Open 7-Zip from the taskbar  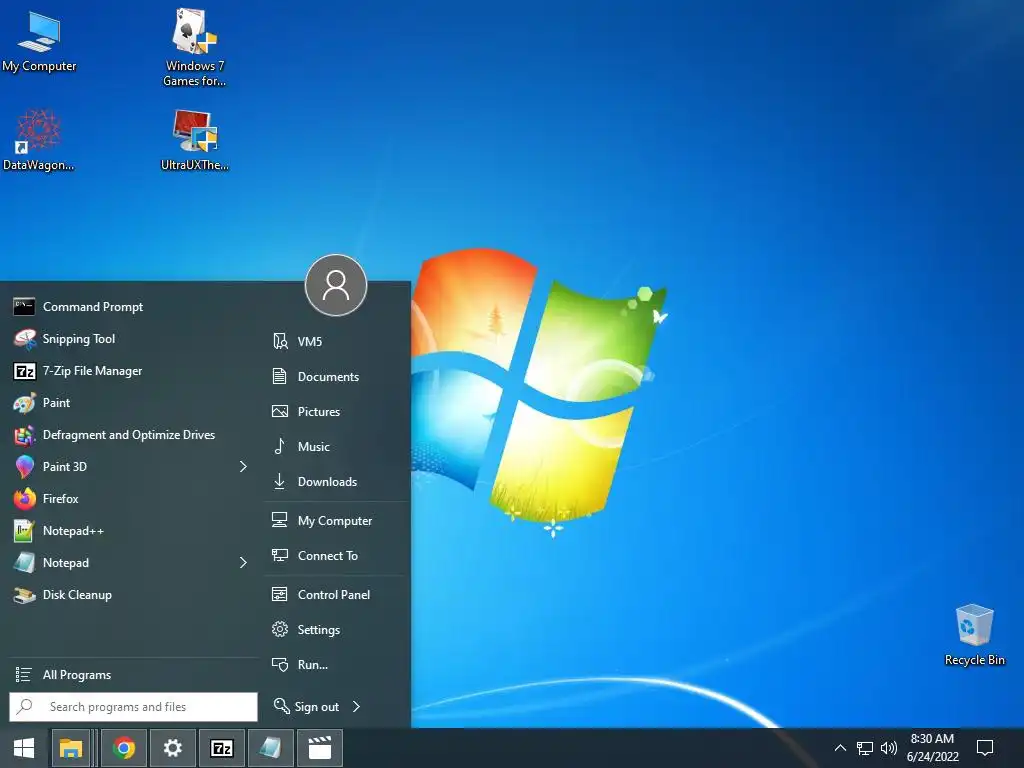click(221, 748)
